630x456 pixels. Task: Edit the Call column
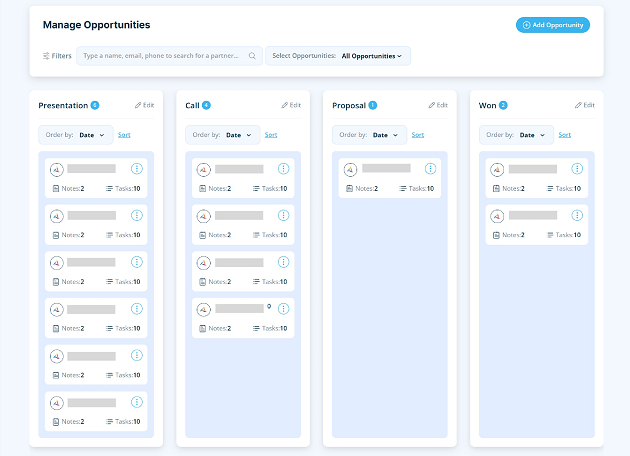[x=291, y=105]
